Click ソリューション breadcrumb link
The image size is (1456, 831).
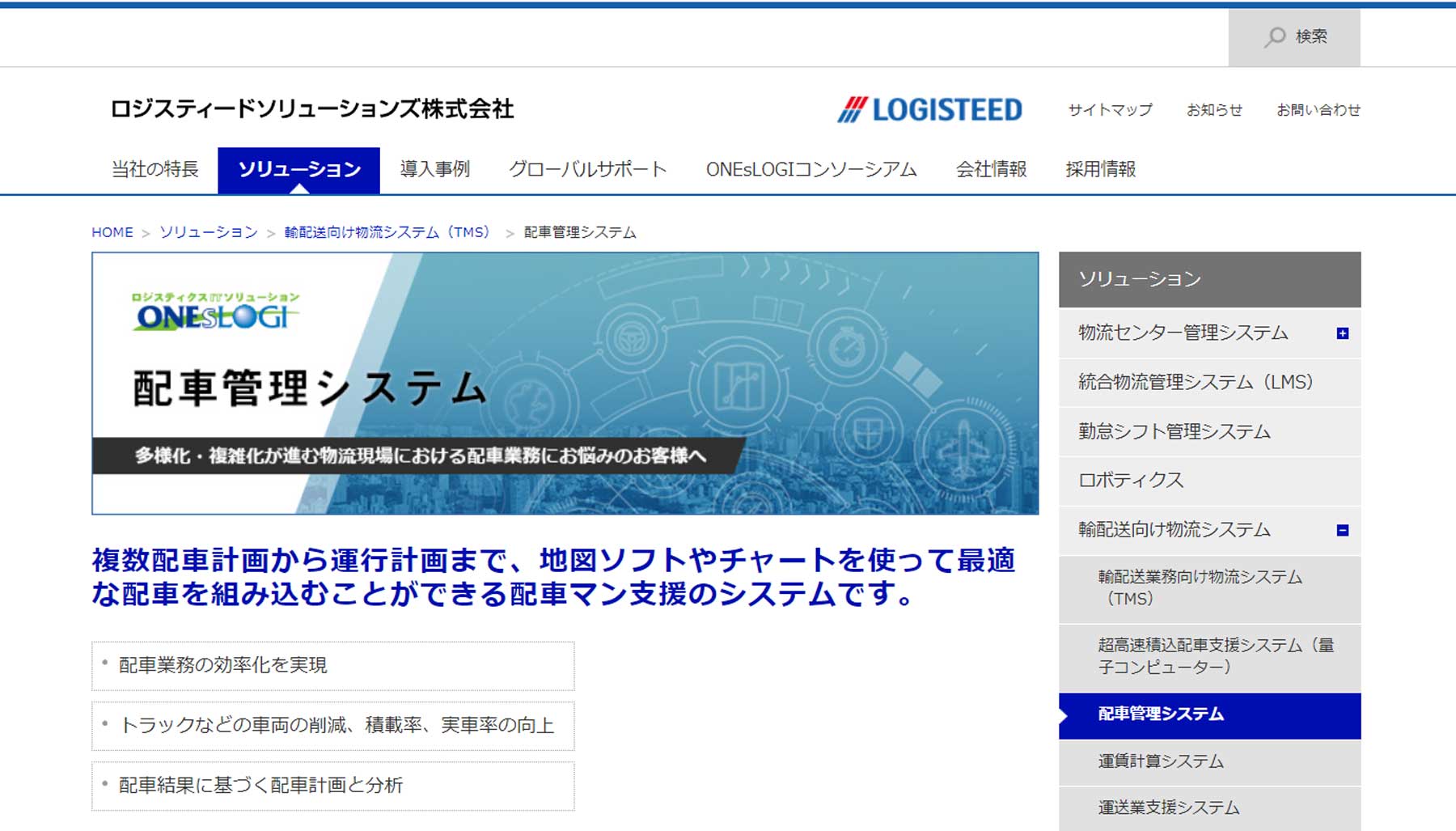click(209, 232)
